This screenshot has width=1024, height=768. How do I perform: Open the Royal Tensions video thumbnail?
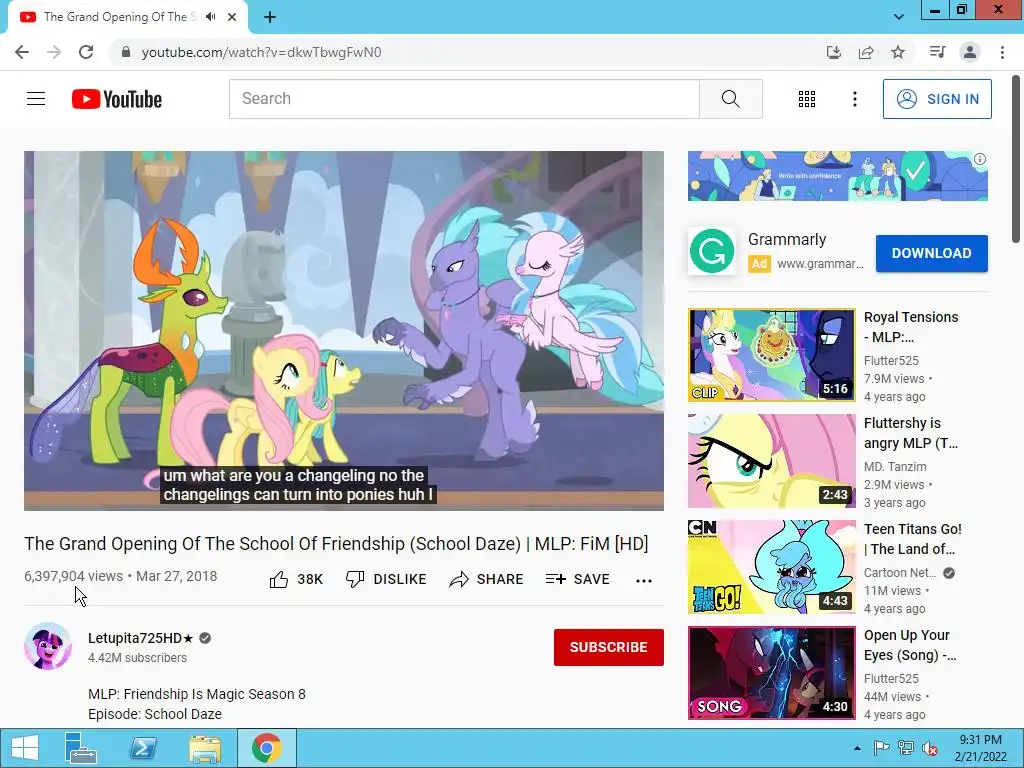[x=771, y=355]
